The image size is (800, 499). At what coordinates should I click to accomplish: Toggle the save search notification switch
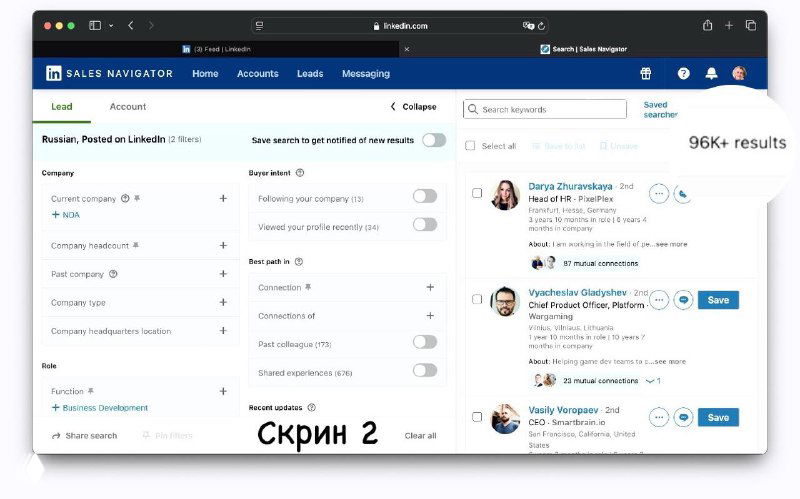(x=434, y=140)
